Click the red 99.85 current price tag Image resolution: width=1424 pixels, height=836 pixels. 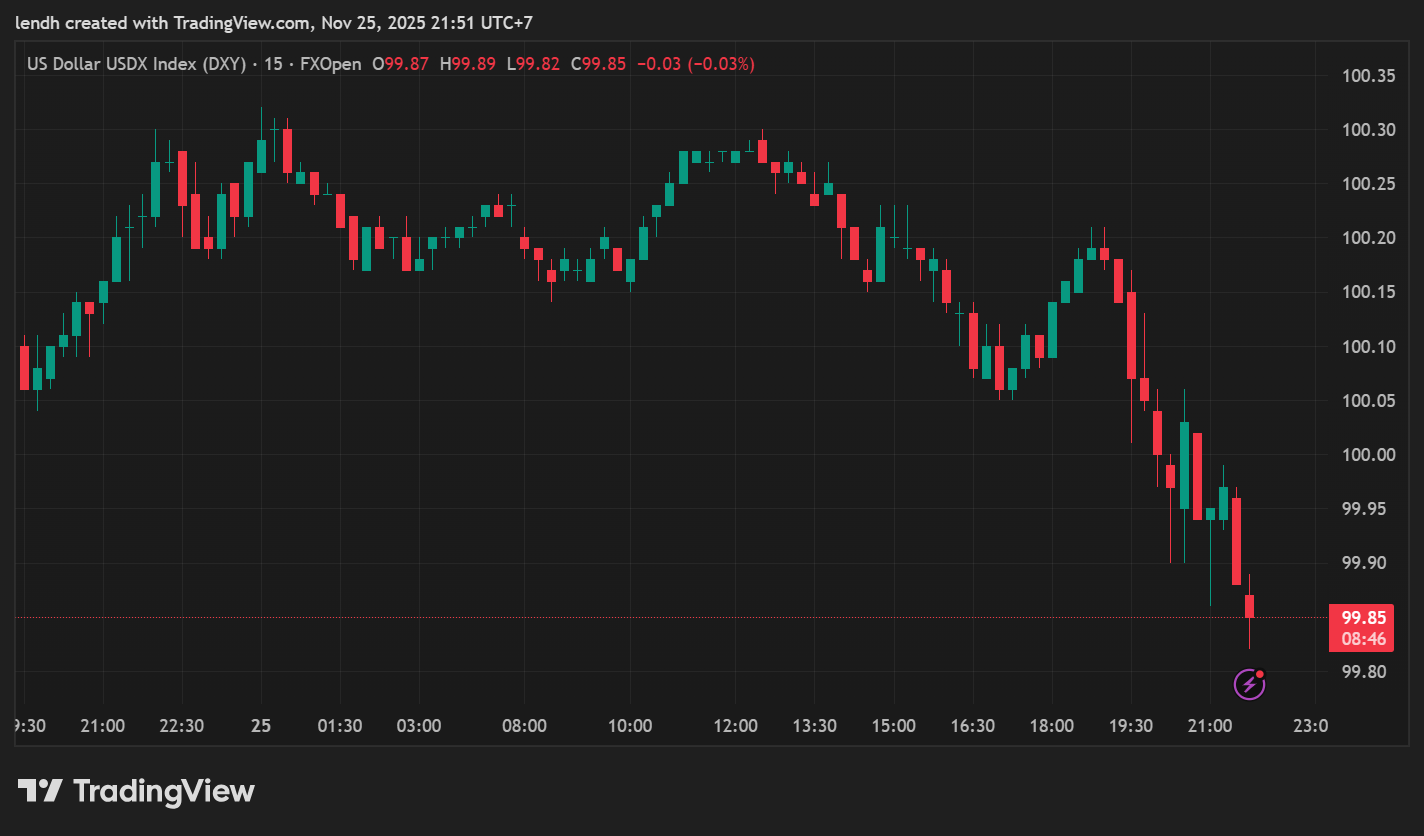coord(1363,618)
